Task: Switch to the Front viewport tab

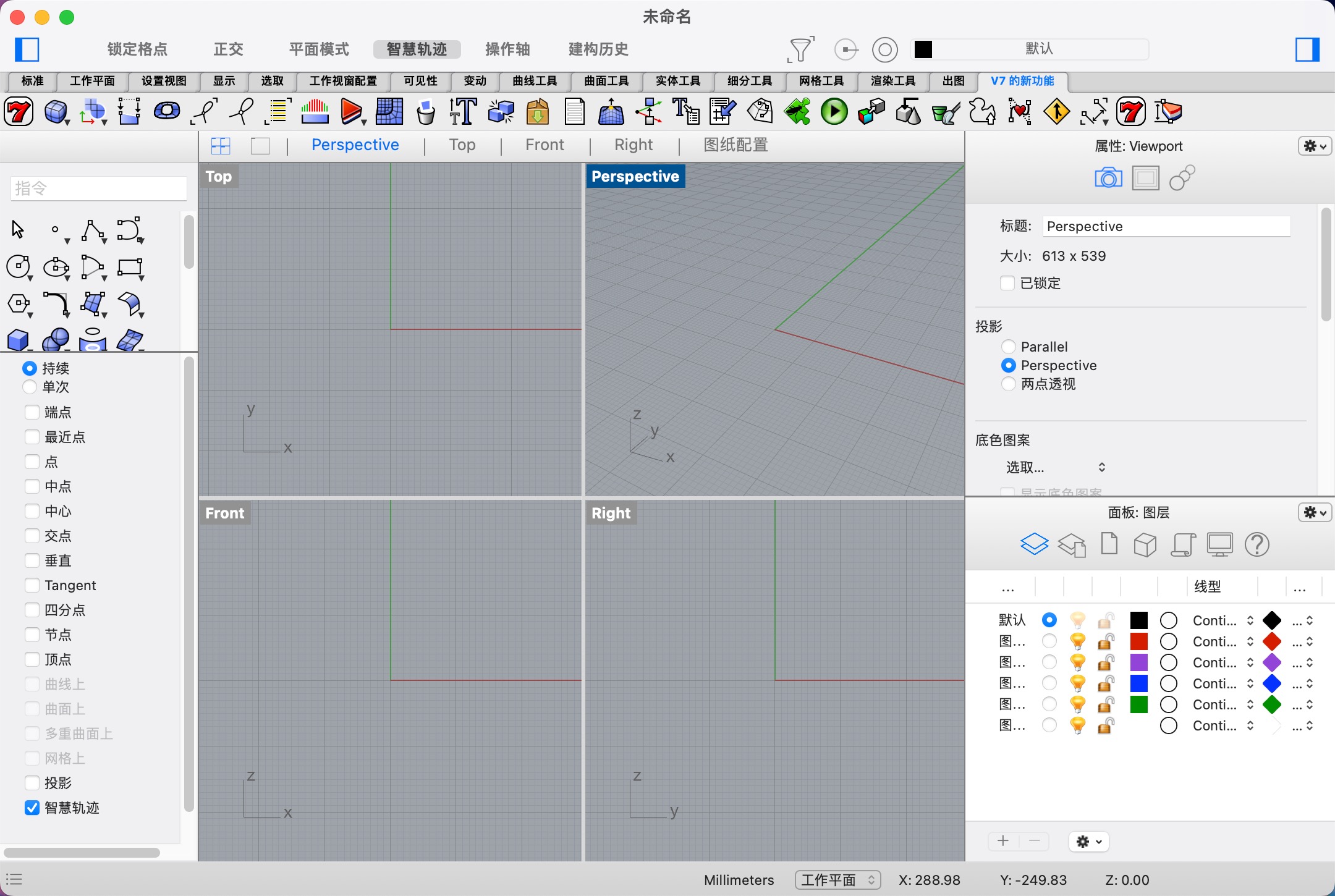Action: pyautogui.click(x=543, y=145)
